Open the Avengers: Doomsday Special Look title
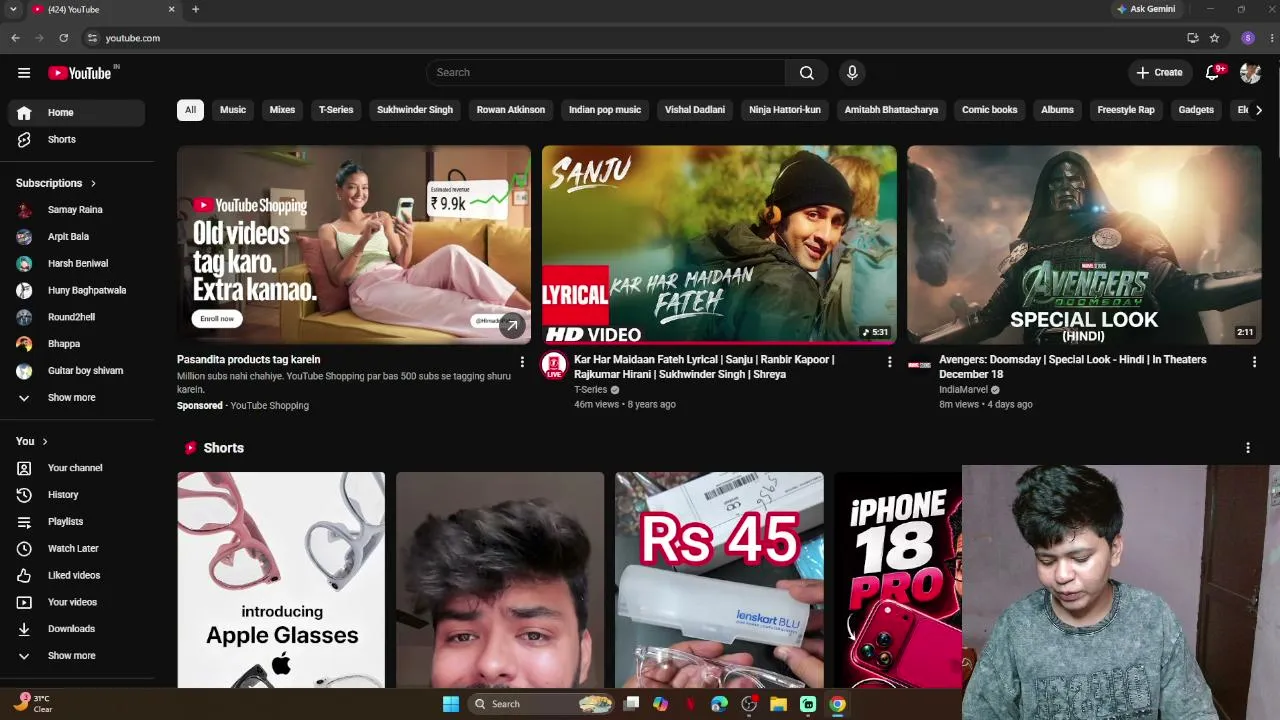Image resolution: width=1280 pixels, height=720 pixels. (x=1072, y=367)
